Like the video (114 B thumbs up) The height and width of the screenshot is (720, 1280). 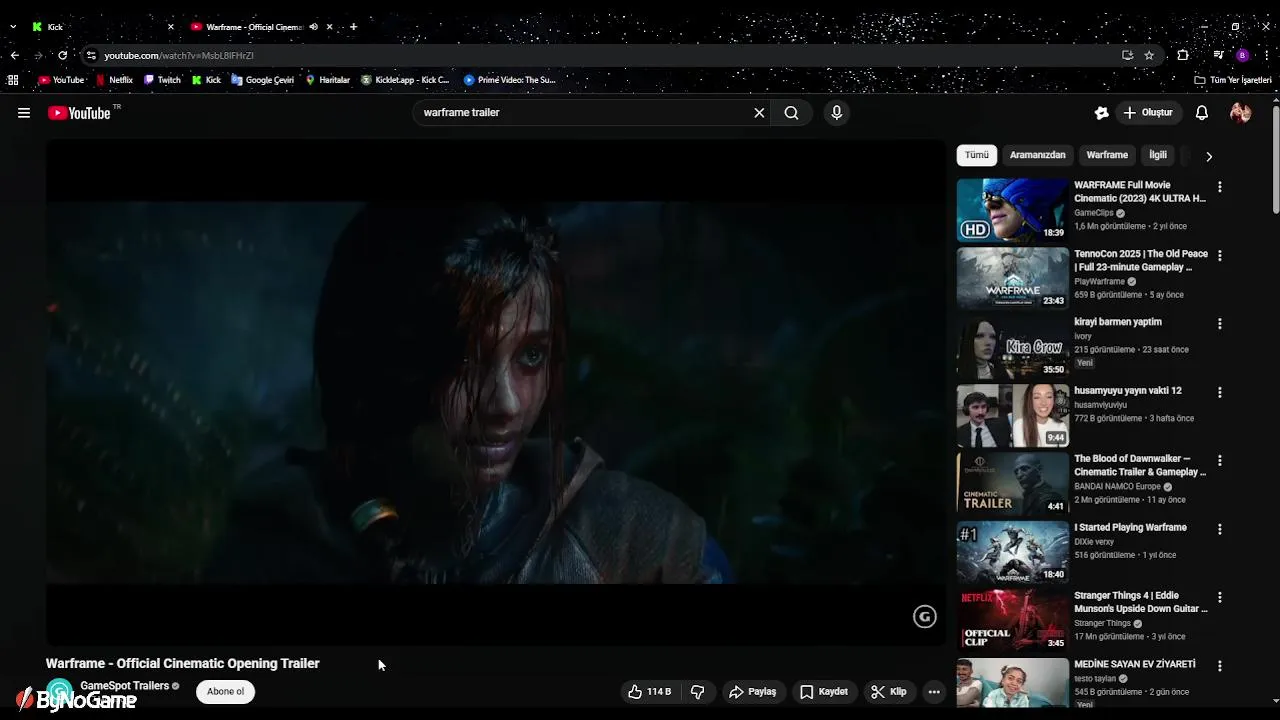click(x=649, y=692)
